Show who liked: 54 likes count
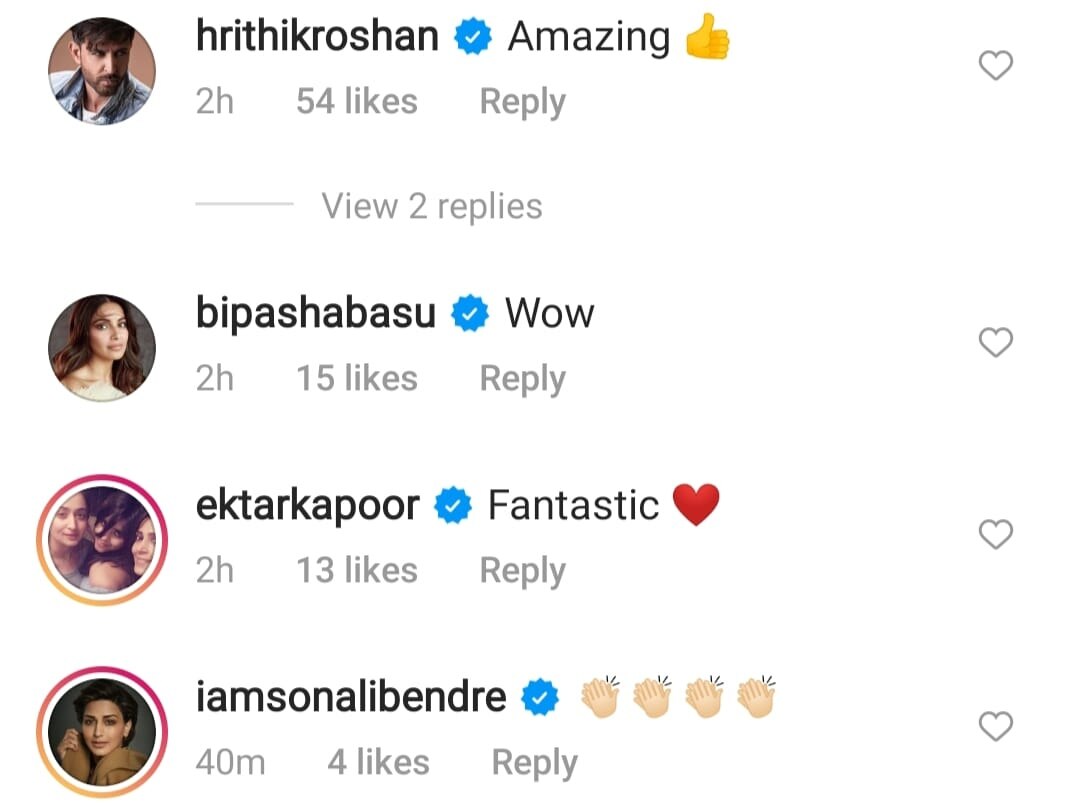The image size is (1079, 803). [x=356, y=101]
